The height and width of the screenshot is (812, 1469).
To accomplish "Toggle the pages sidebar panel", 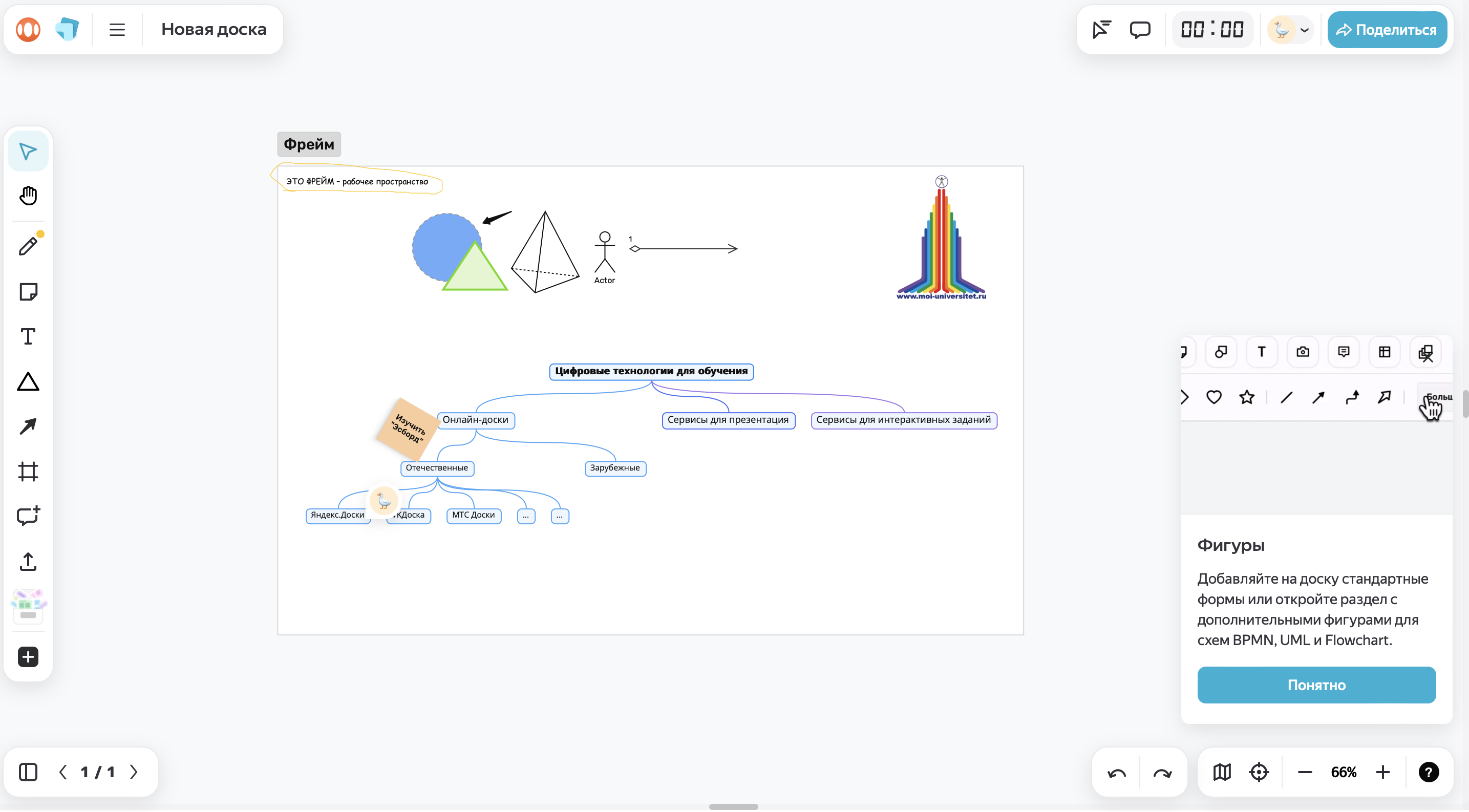I will (x=28, y=772).
